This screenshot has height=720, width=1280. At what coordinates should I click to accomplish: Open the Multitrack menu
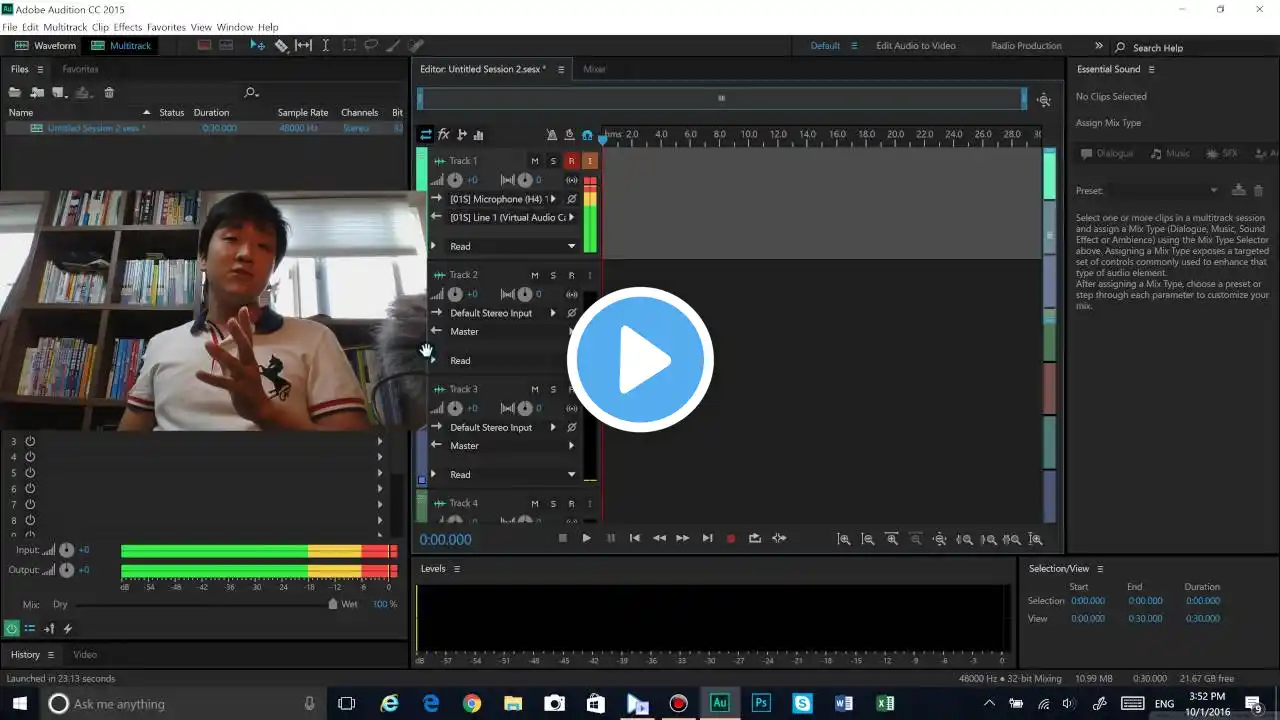[x=65, y=27]
